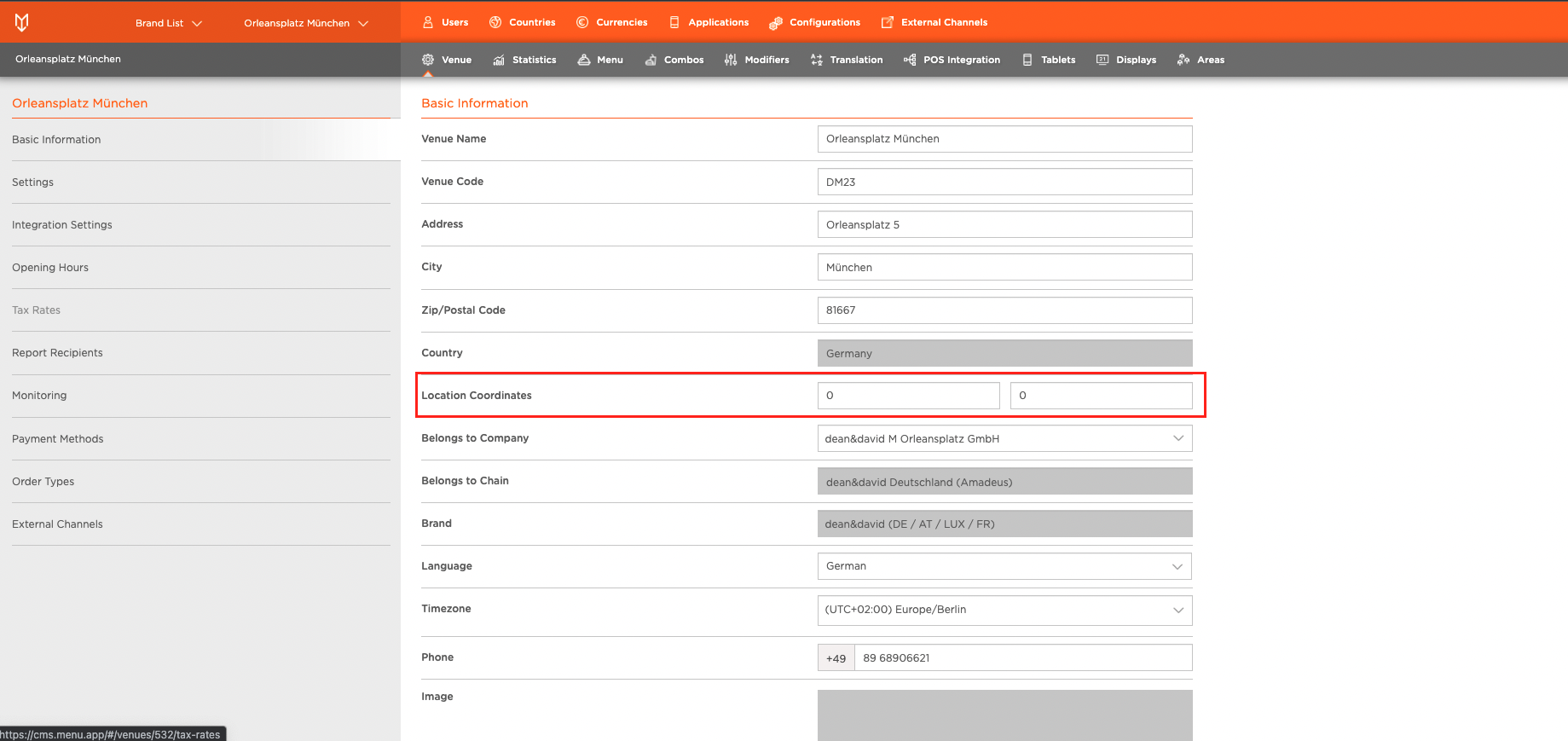Image resolution: width=1568 pixels, height=741 pixels.
Task: Open the Users top menu
Action: 445,22
